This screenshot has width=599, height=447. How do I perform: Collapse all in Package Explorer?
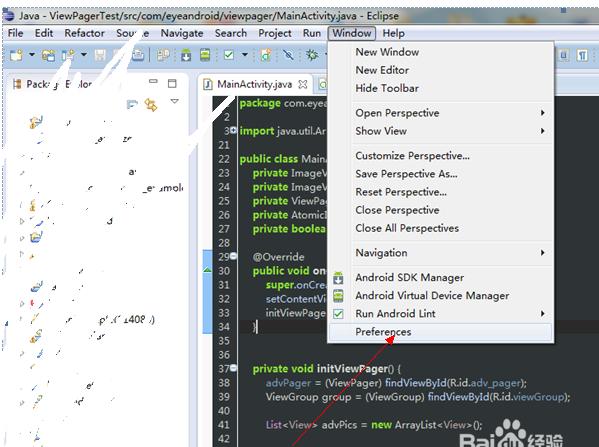pyautogui.click(x=132, y=104)
